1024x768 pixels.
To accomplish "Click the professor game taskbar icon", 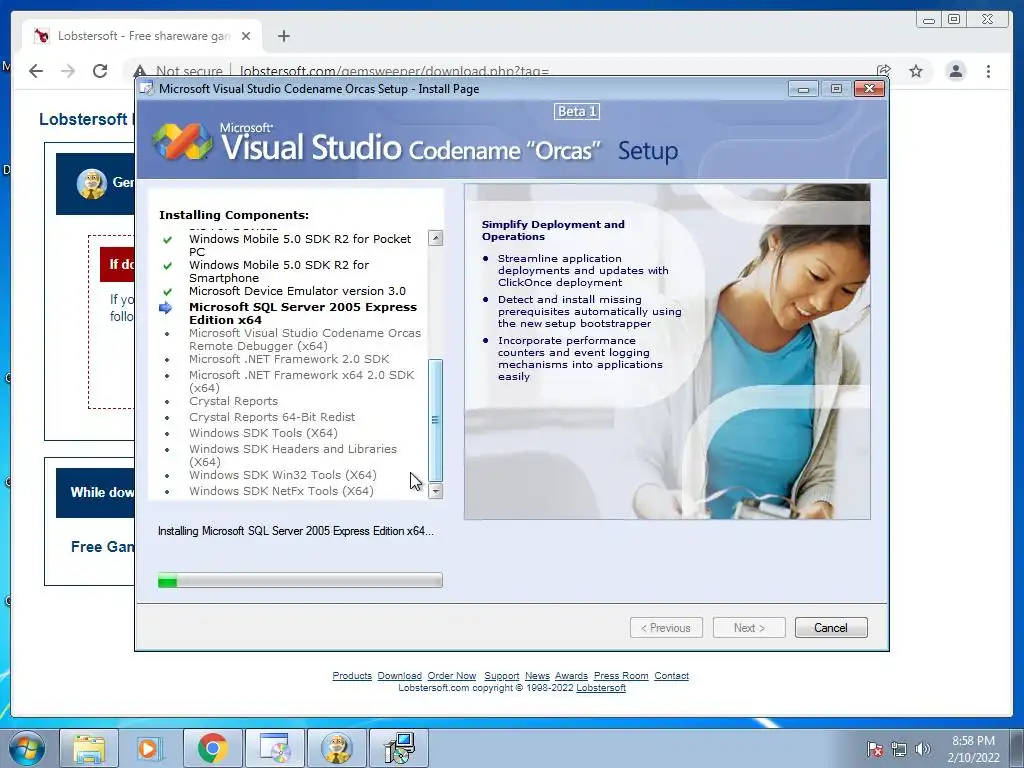I will point(336,748).
